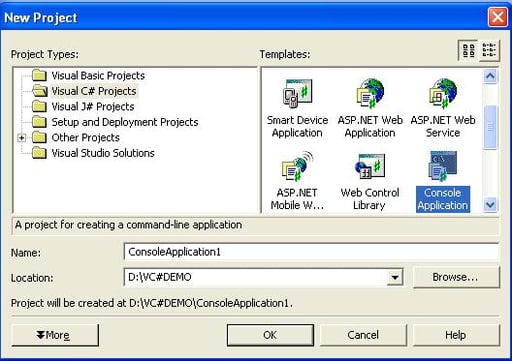512x361 pixels.
Task: Select Visual Basic Projects in the tree
Action: [98, 76]
